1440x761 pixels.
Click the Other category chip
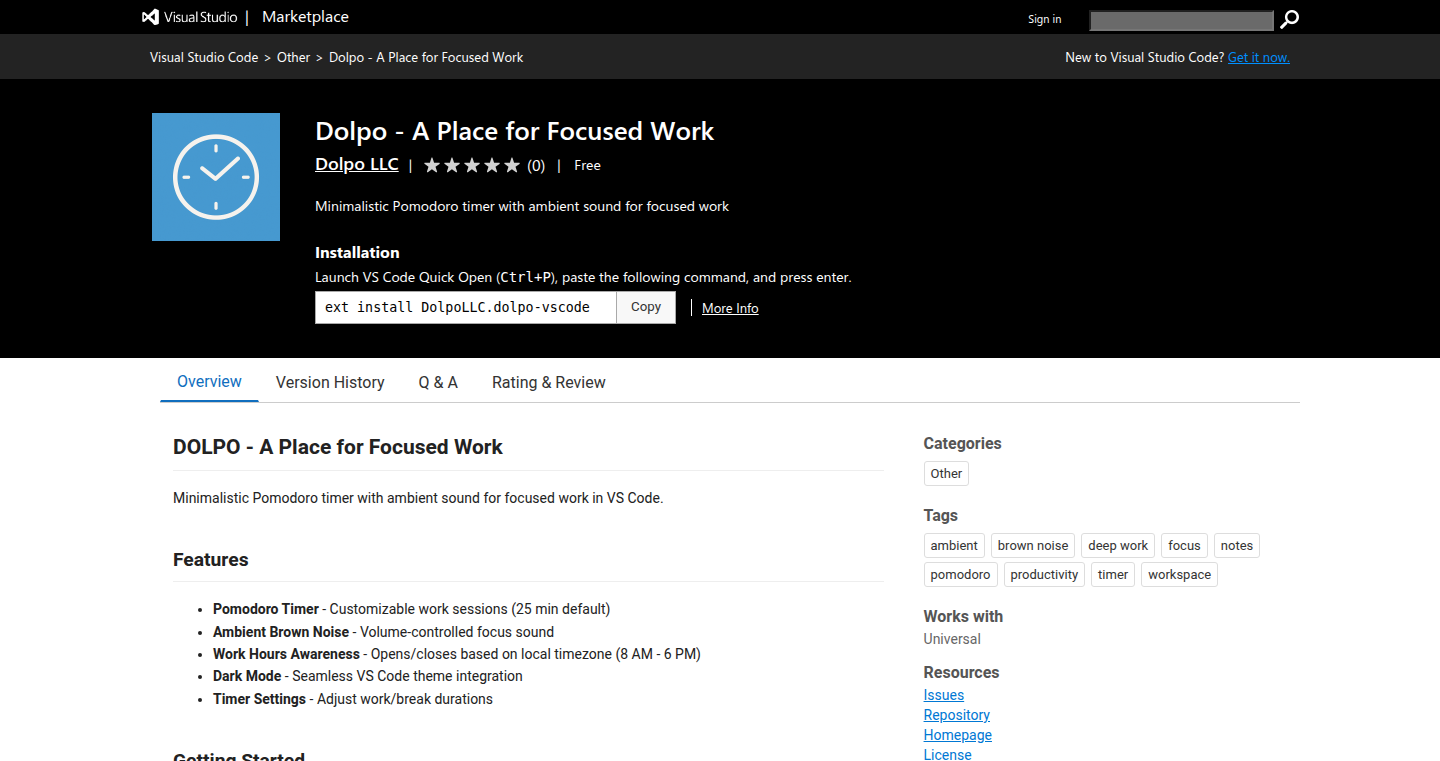pyautogui.click(x=946, y=474)
